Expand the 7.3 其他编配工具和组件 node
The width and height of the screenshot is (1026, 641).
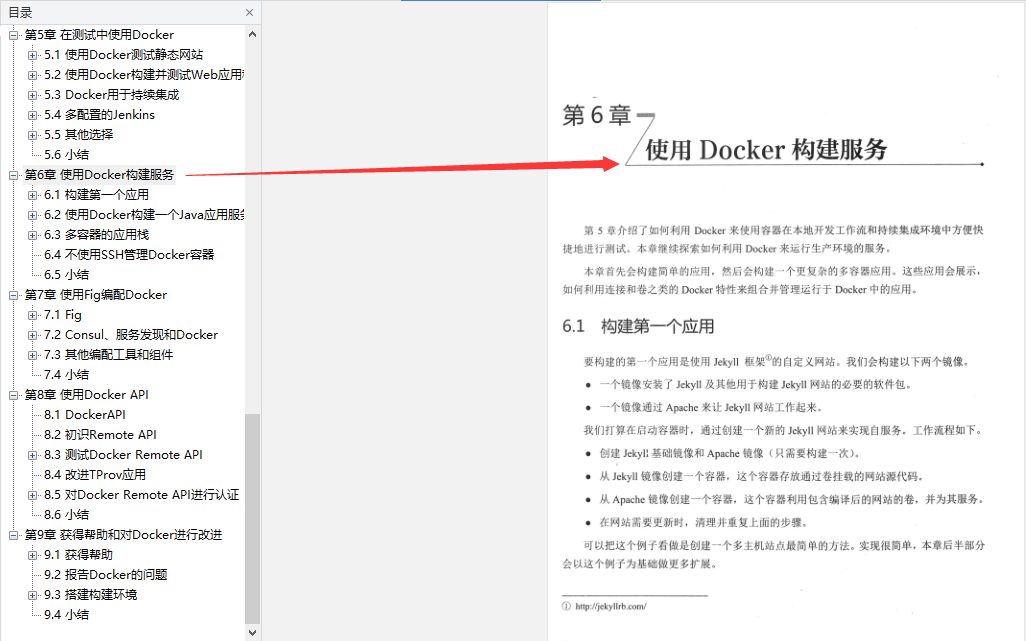pyautogui.click(x=32, y=355)
